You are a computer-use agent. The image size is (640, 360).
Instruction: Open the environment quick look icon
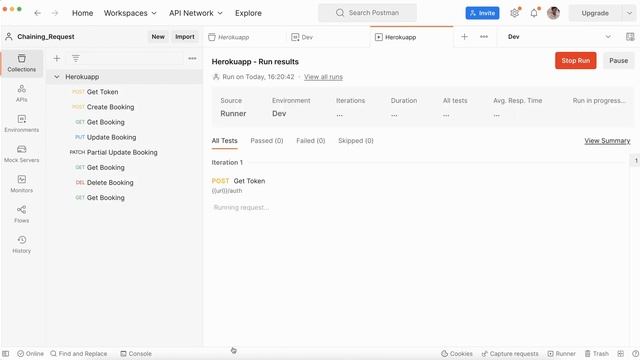tap(630, 37)
